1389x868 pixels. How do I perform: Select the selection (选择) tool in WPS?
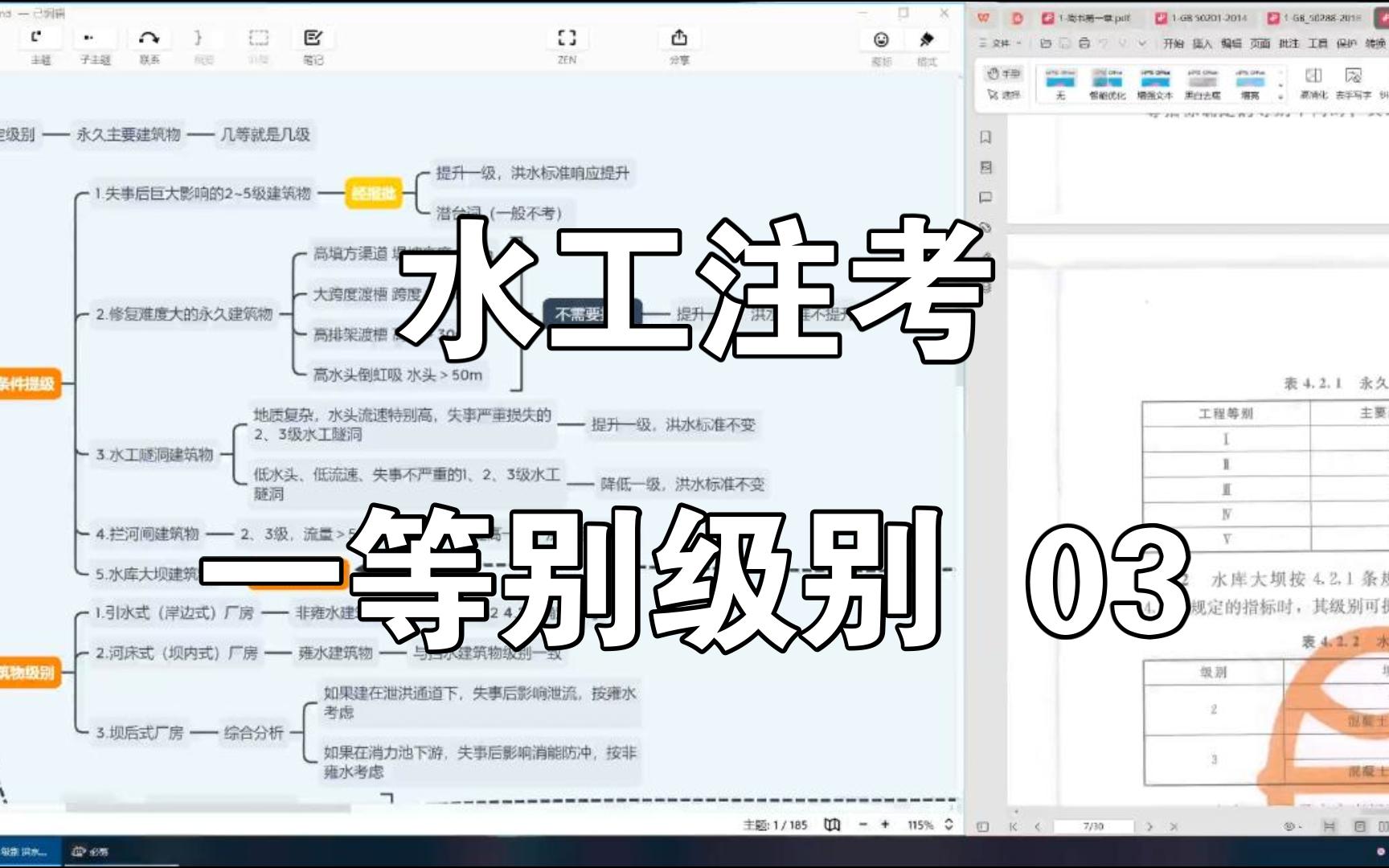click(1003, 95)
